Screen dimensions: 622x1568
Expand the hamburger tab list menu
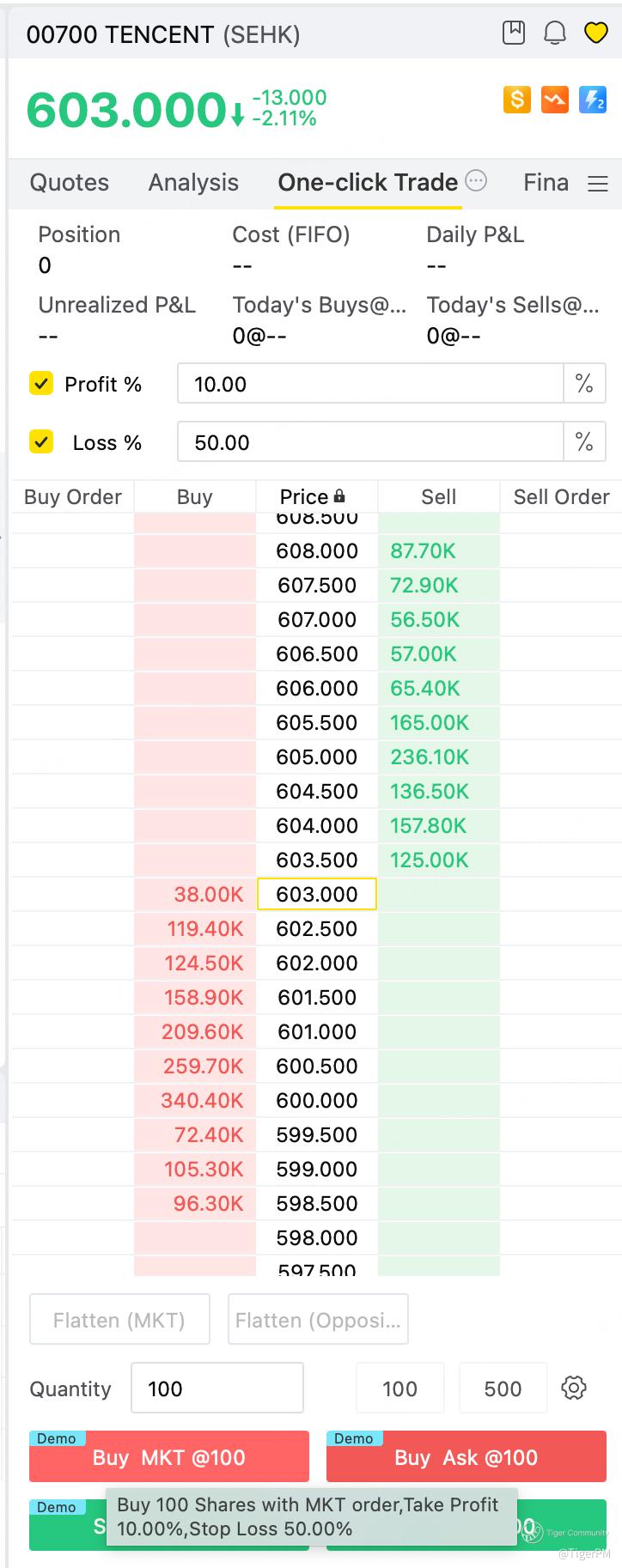pyautogui.click(x=598, y=183)
